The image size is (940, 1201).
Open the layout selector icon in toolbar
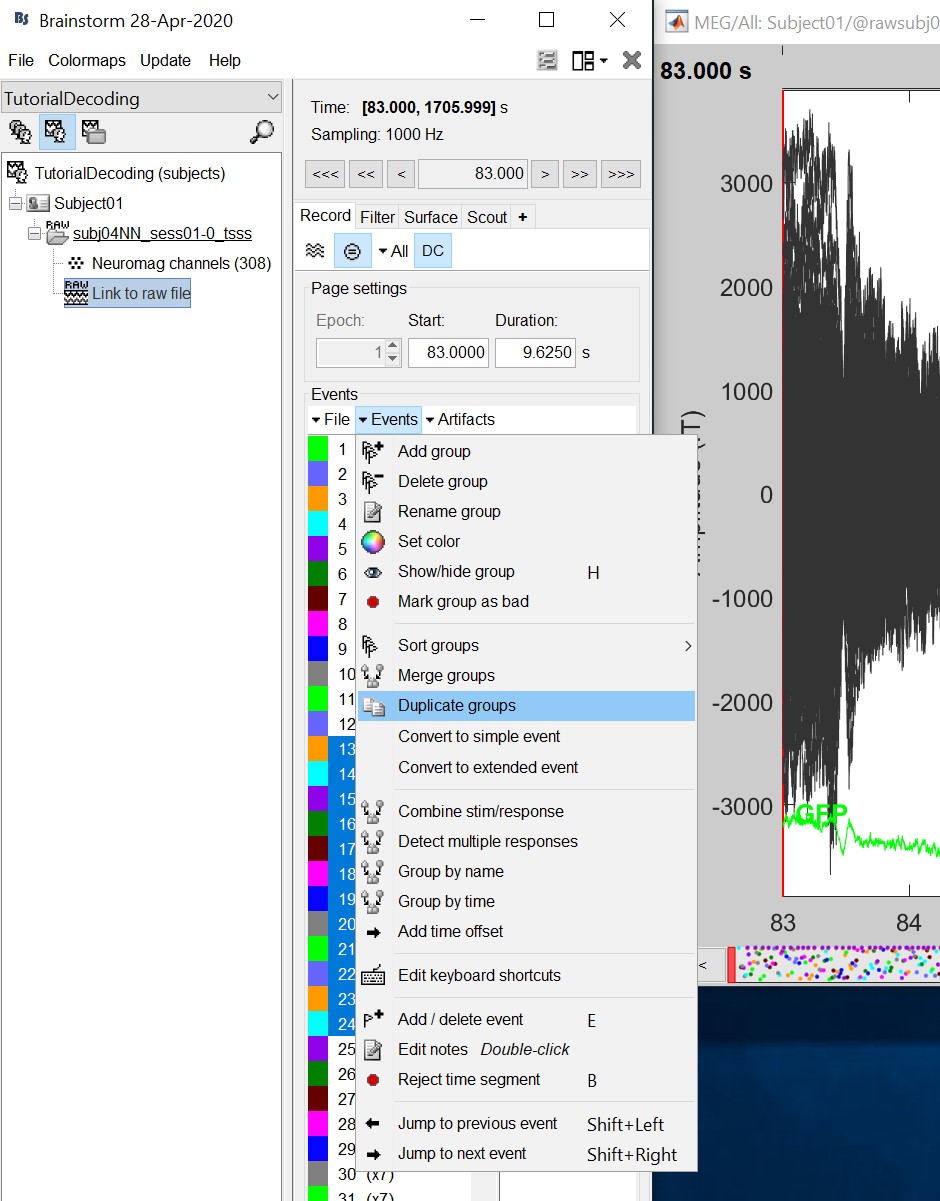point(588,61)
